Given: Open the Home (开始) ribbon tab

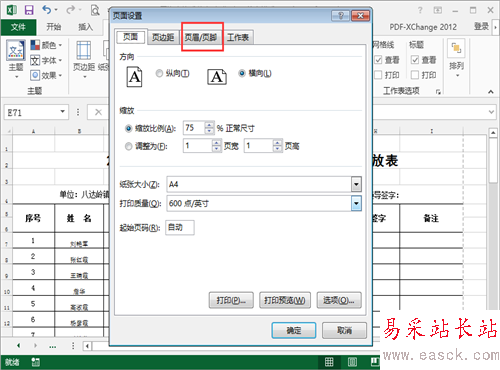Looking at the screenshot, I should tap(53, 27).
